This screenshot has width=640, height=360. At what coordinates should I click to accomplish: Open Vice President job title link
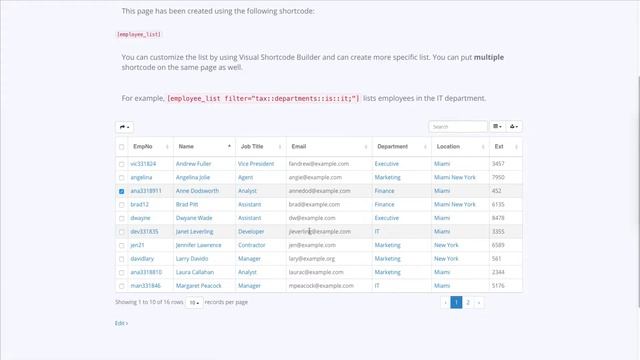coord(256,164)
